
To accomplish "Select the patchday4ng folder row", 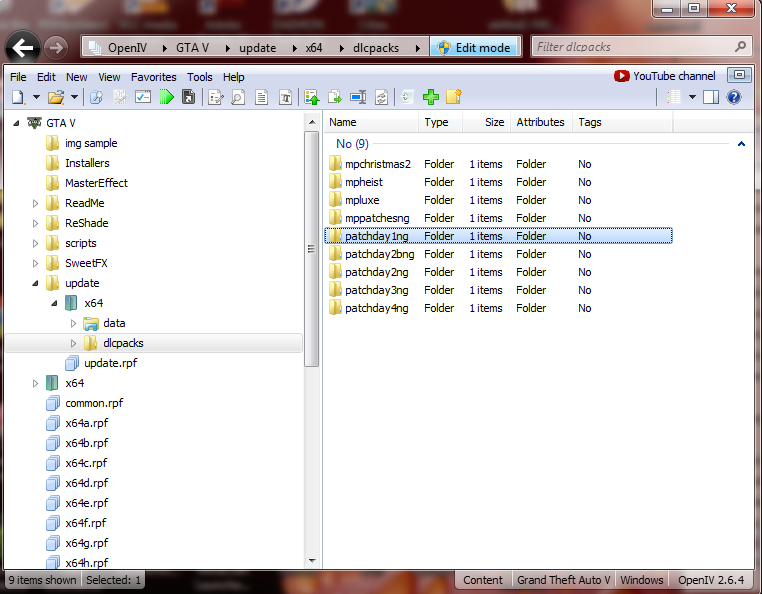I will (x=498, y=308).
